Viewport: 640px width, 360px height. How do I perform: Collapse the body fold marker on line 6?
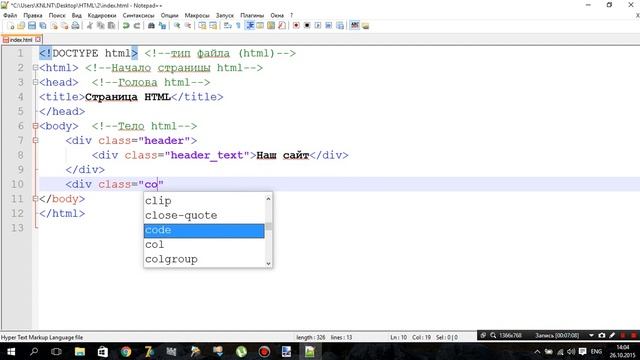pyautogui.click(x=36, y=126)
